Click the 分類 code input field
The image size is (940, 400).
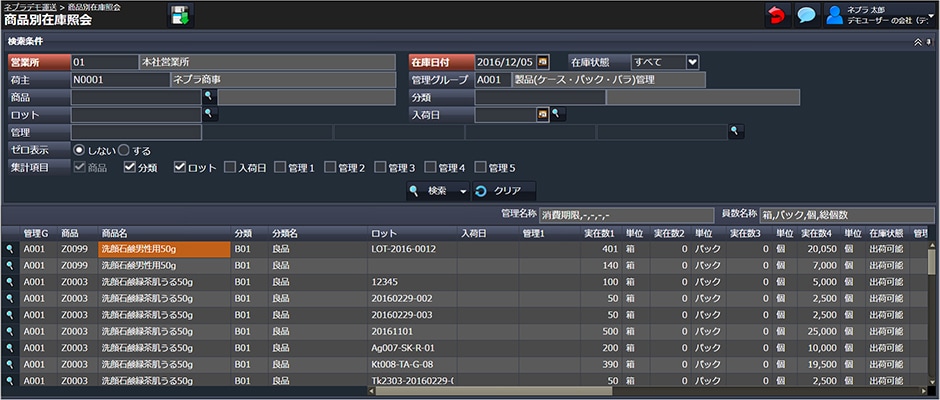click(540, 97)
